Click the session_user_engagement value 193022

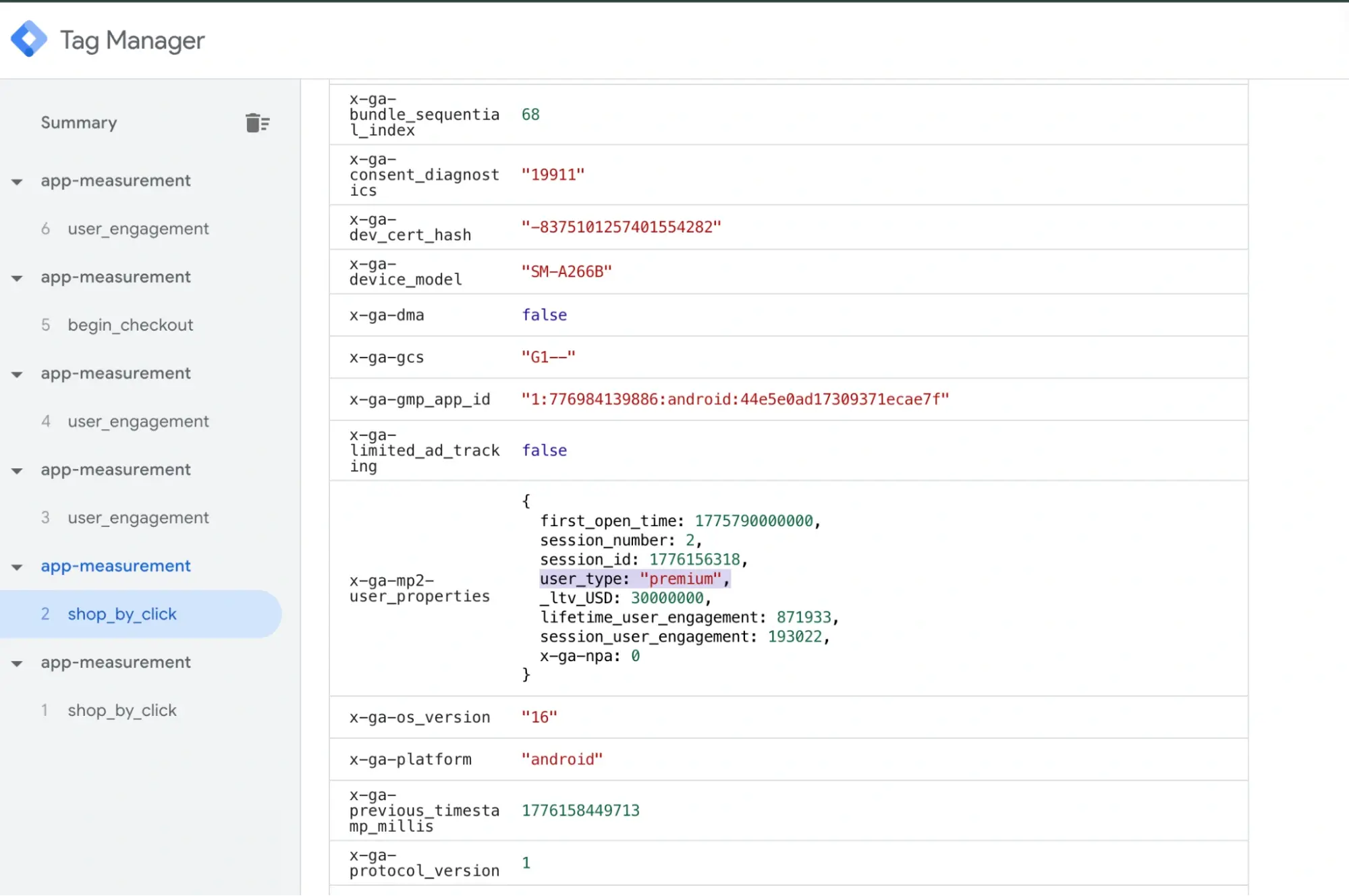click(795, 637)
